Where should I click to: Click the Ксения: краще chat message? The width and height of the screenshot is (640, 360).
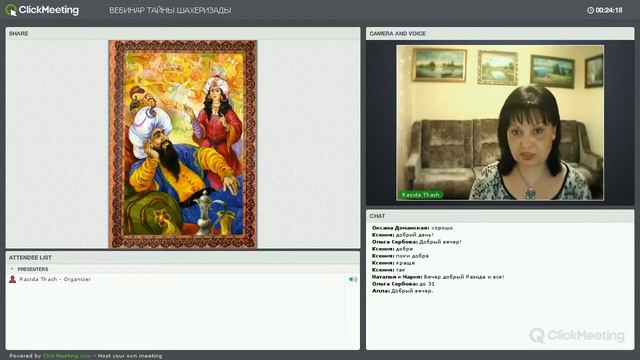click(393, 263)
